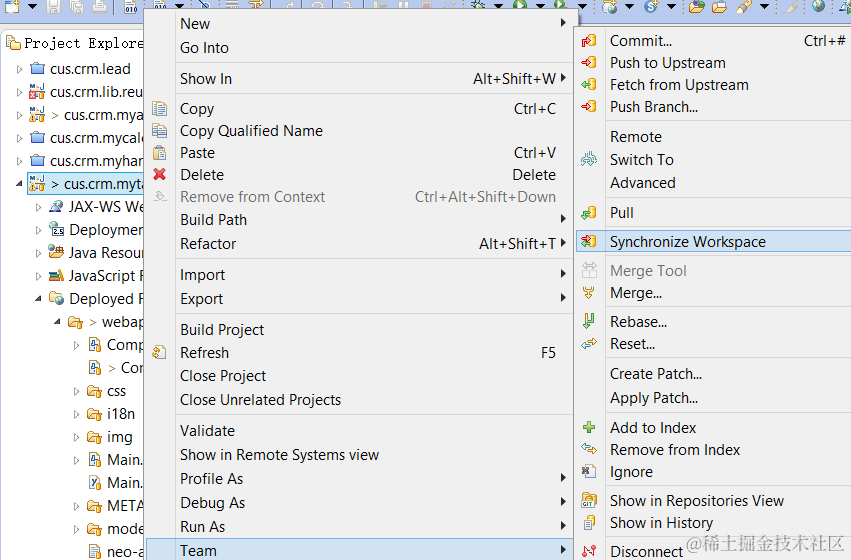Open the Build Path submenu
Screen dimensions: 851x560
click(374, 220)
